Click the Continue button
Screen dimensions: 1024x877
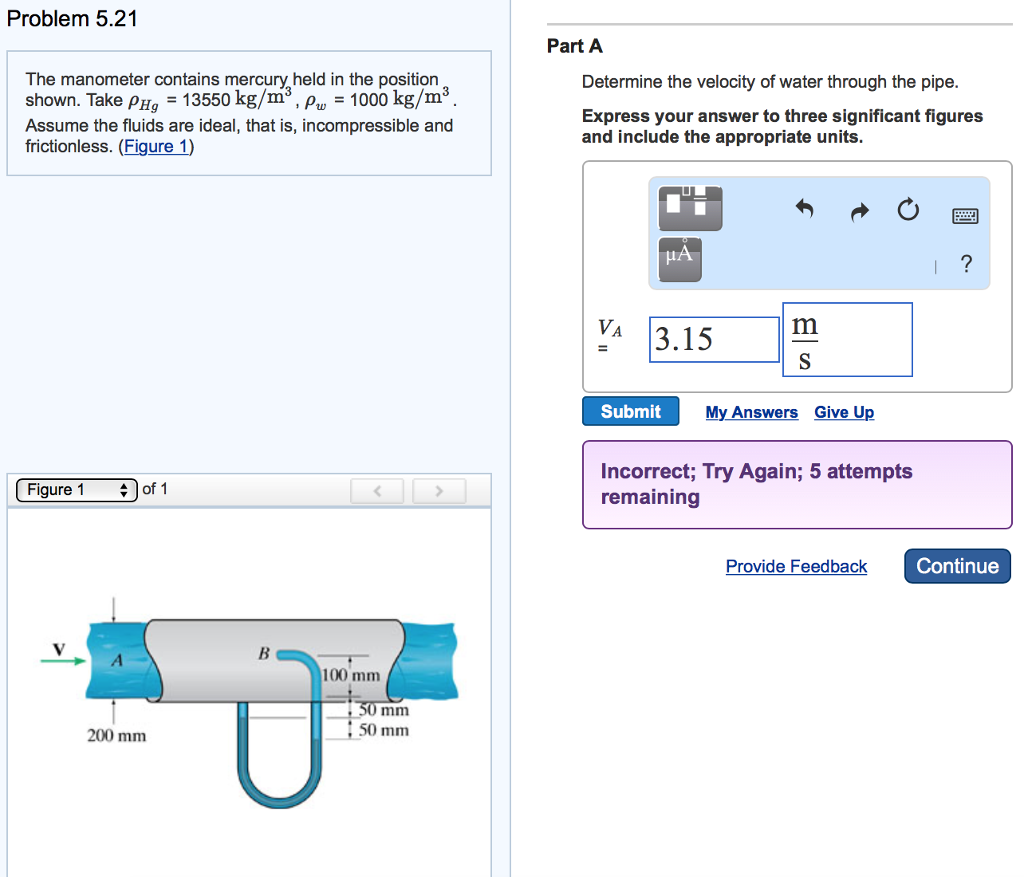pos(956,566)
